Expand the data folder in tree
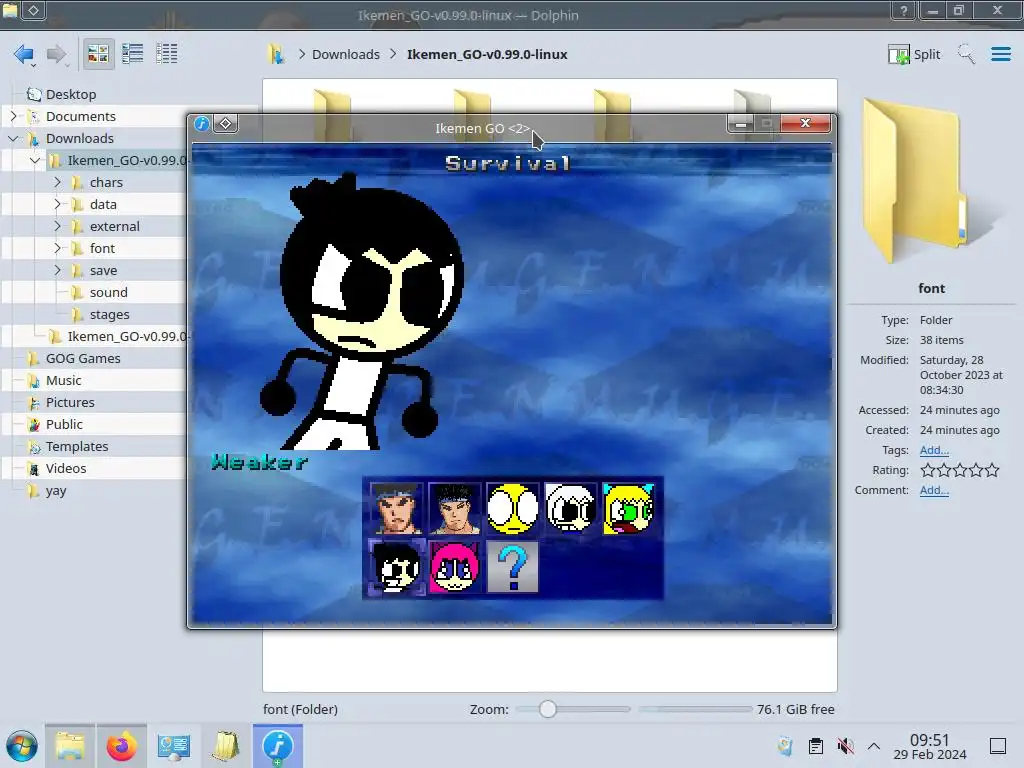Viewport: 1024px width, 768px height. click(x=57, y=204)
